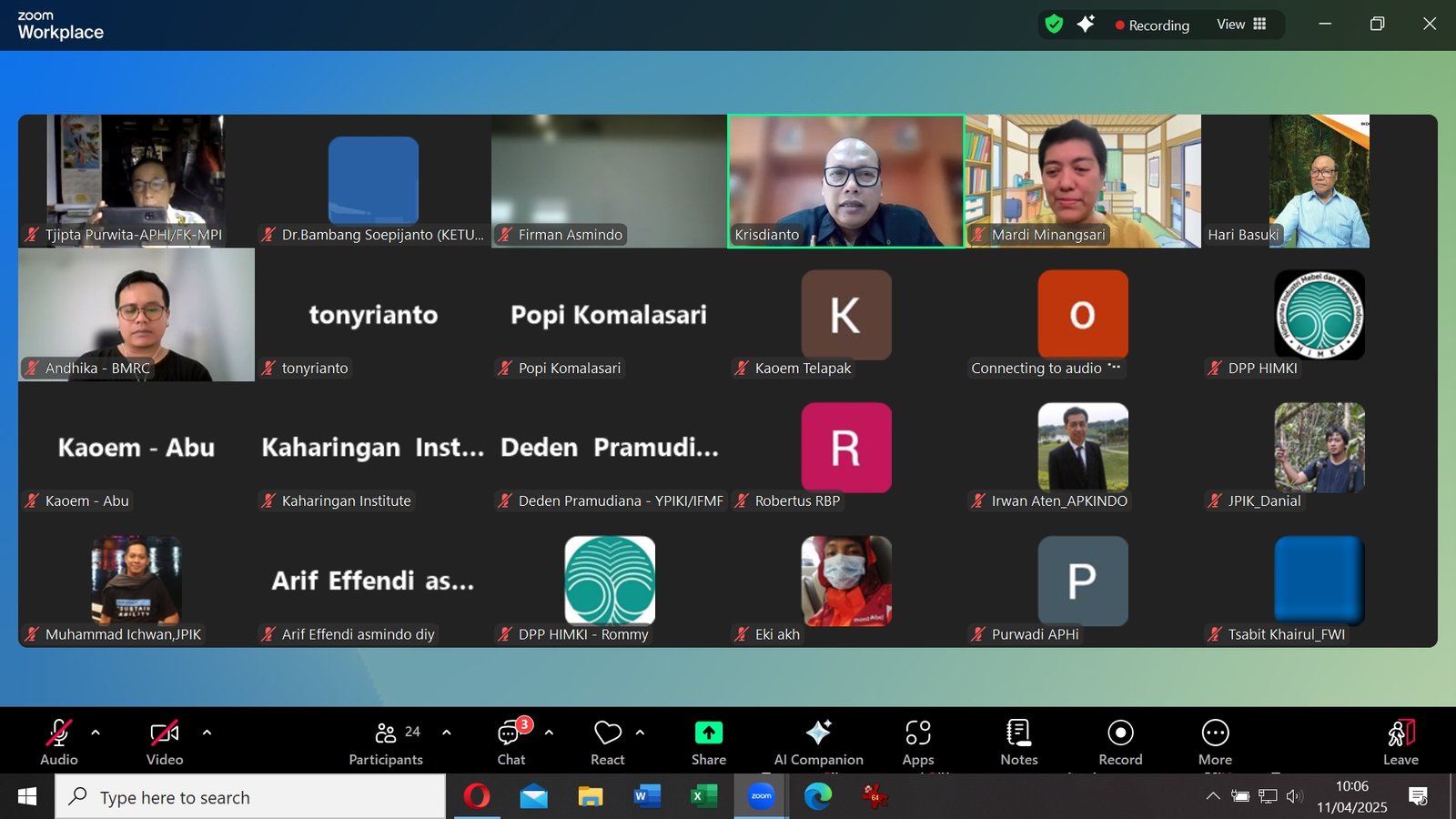1456x819 pixels.
Task: Open the notification center icon
Action: click(1418, 796)
